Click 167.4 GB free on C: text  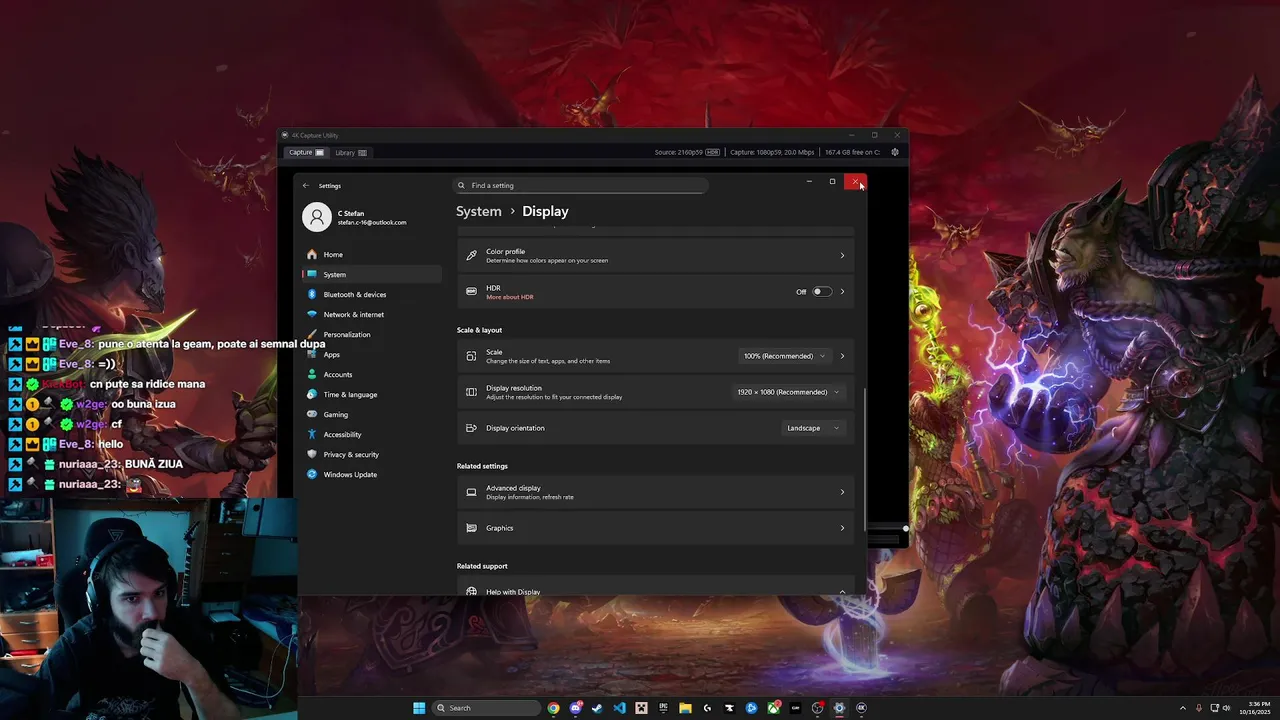(x=853, y=152)
